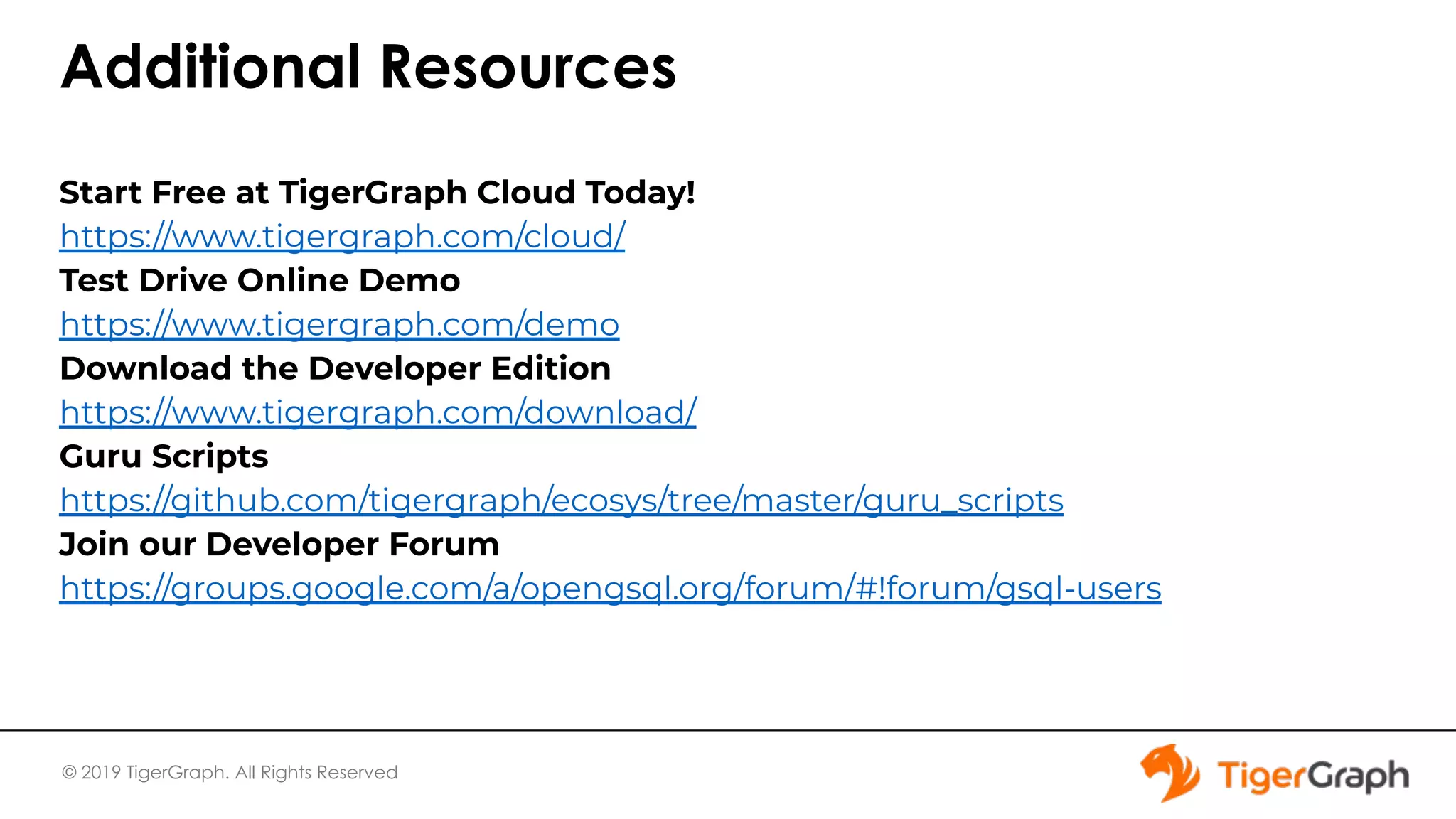
Task: Follow the tigergraph.com/download/ link
Action: 378,412
